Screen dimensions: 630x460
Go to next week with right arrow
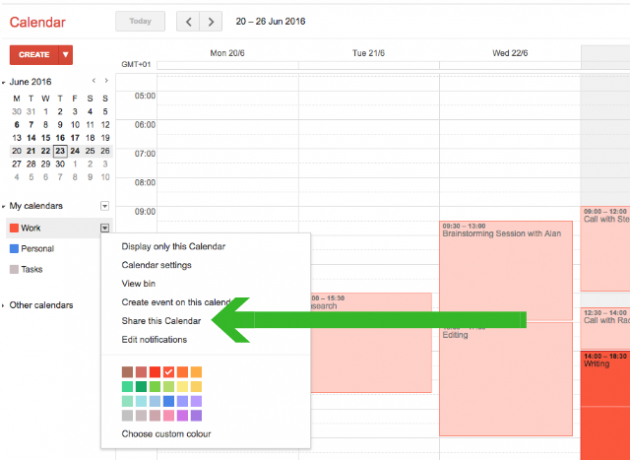[211, 21]
